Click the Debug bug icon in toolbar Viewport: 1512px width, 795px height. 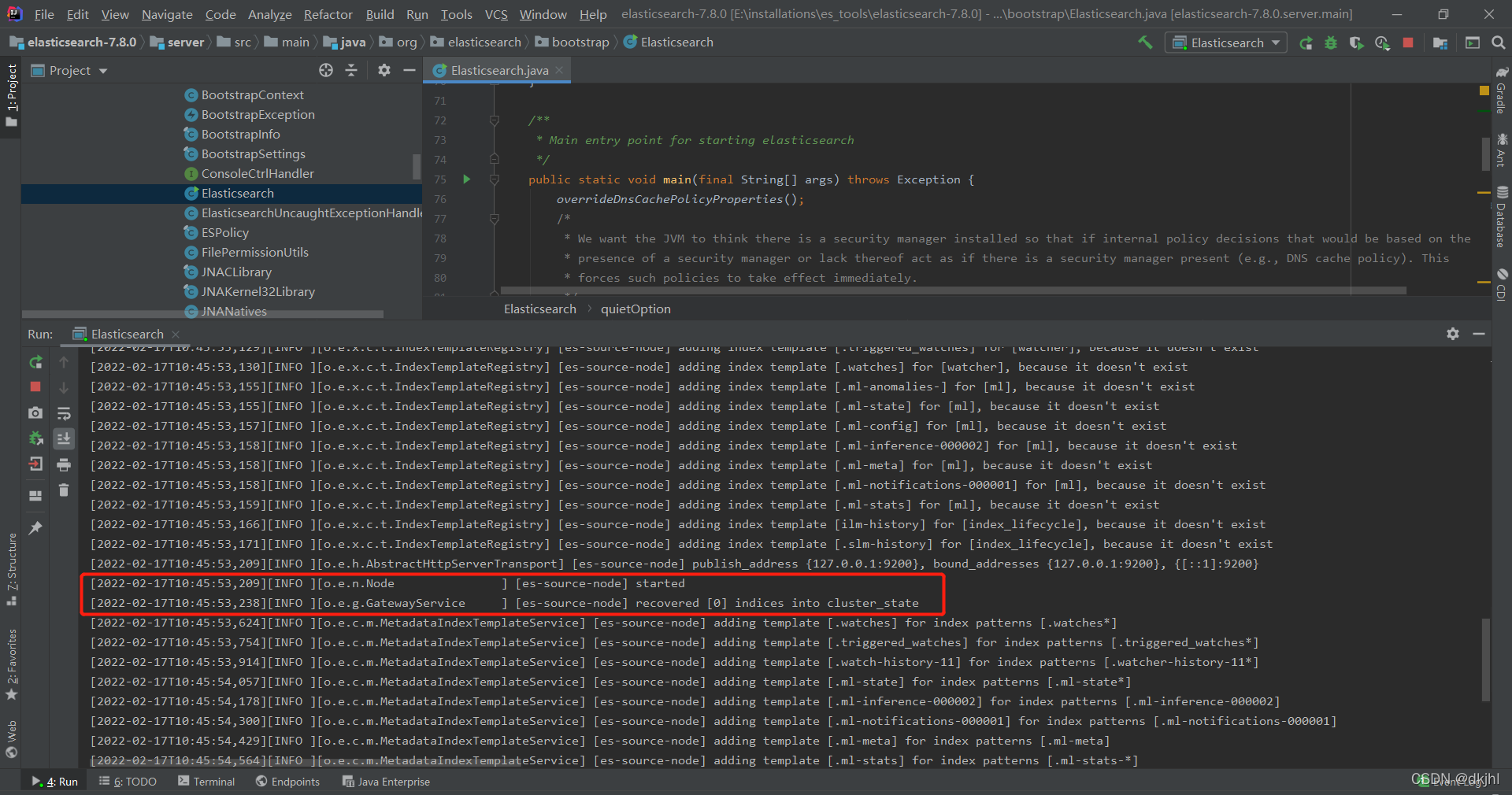[1331, 43]
